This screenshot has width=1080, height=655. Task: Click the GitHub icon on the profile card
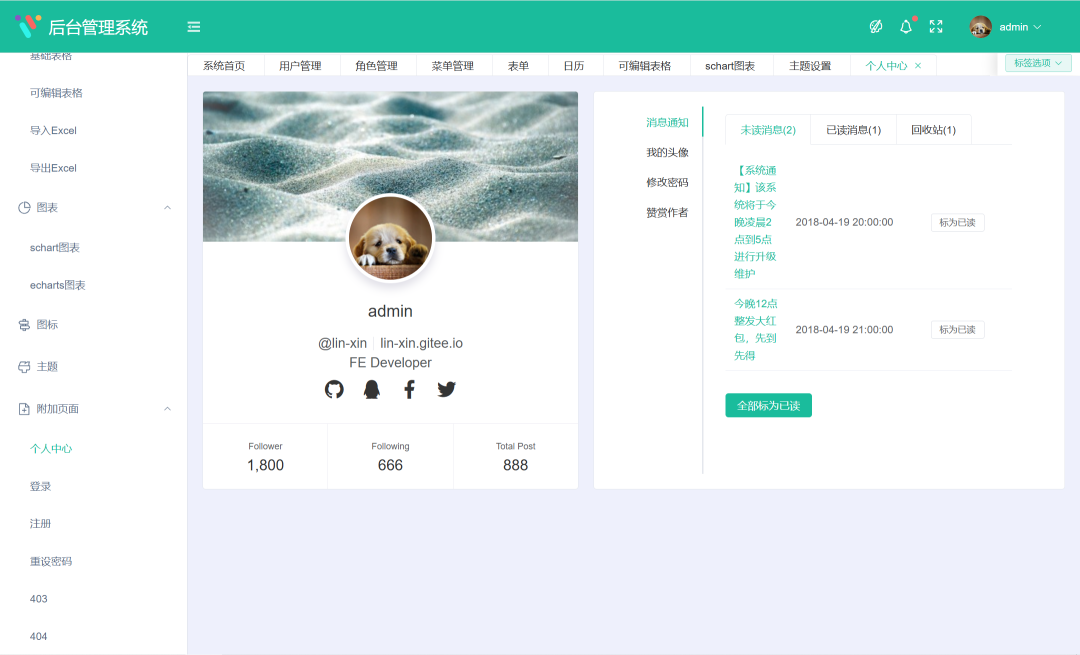point(335,389)
